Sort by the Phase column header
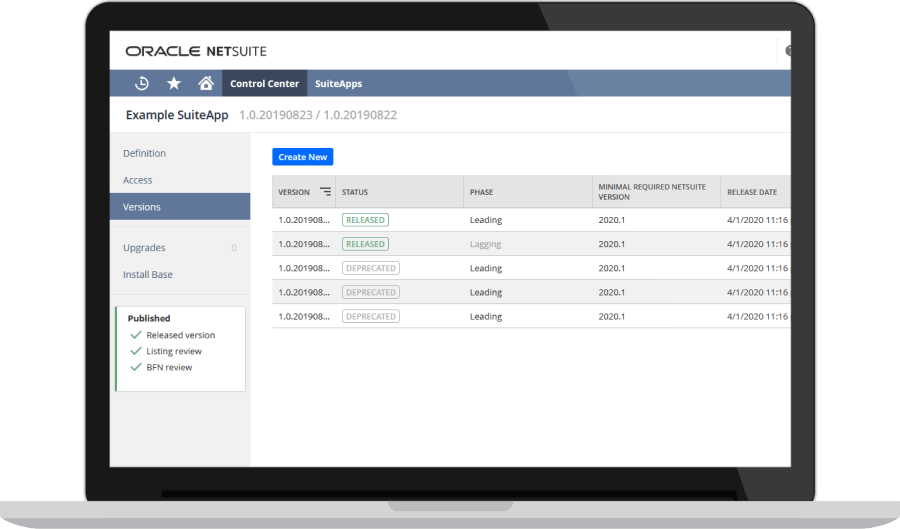Image resolution: width=900 pixels, height=529 pixels. [482, 192]
